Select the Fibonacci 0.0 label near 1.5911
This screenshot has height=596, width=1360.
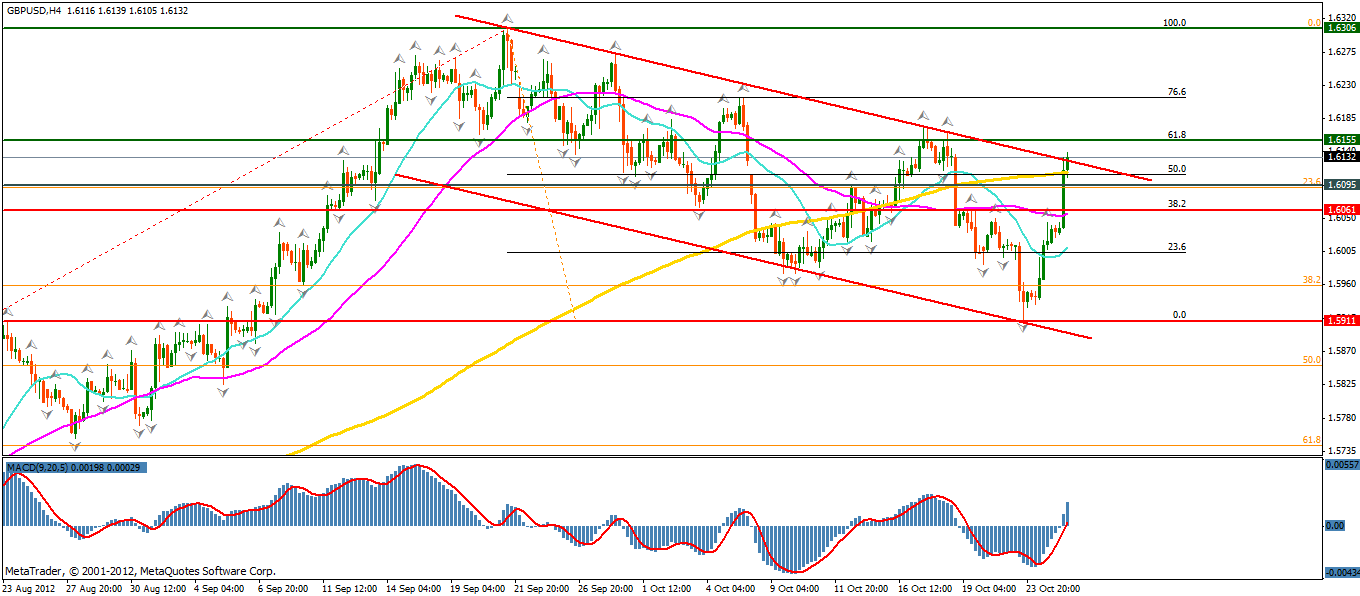click(x=1179, y=314)
